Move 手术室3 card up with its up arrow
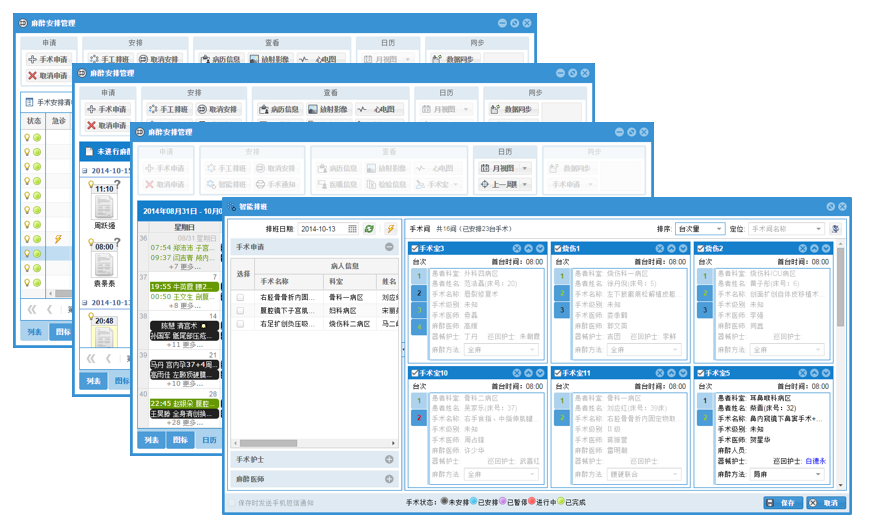This screenshot has height=516, width=886. click(x=528, y=249)
